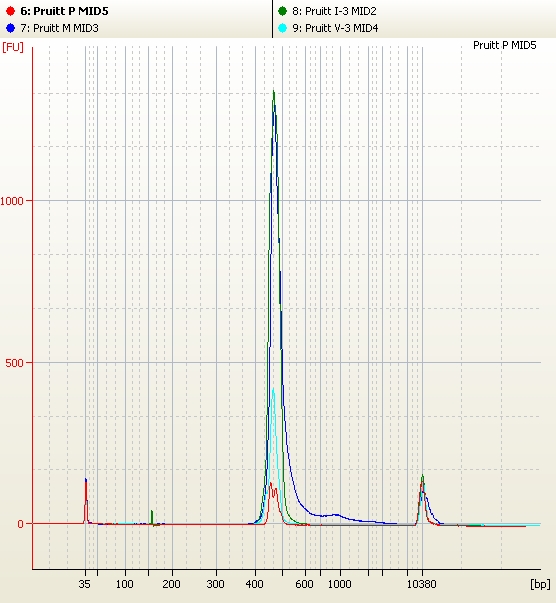
Task: Click the 10380 bp upper marker axis label
Action: tap(421, 584)
